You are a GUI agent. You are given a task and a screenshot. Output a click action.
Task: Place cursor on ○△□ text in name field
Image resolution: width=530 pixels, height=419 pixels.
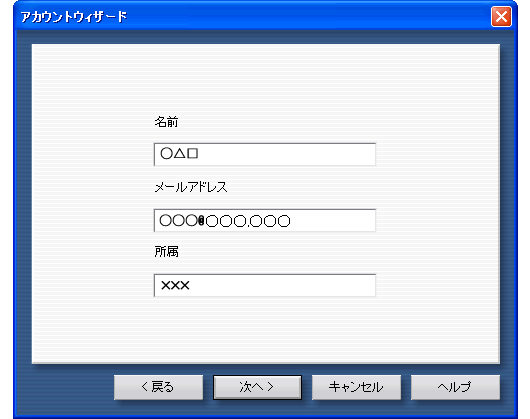179,154
